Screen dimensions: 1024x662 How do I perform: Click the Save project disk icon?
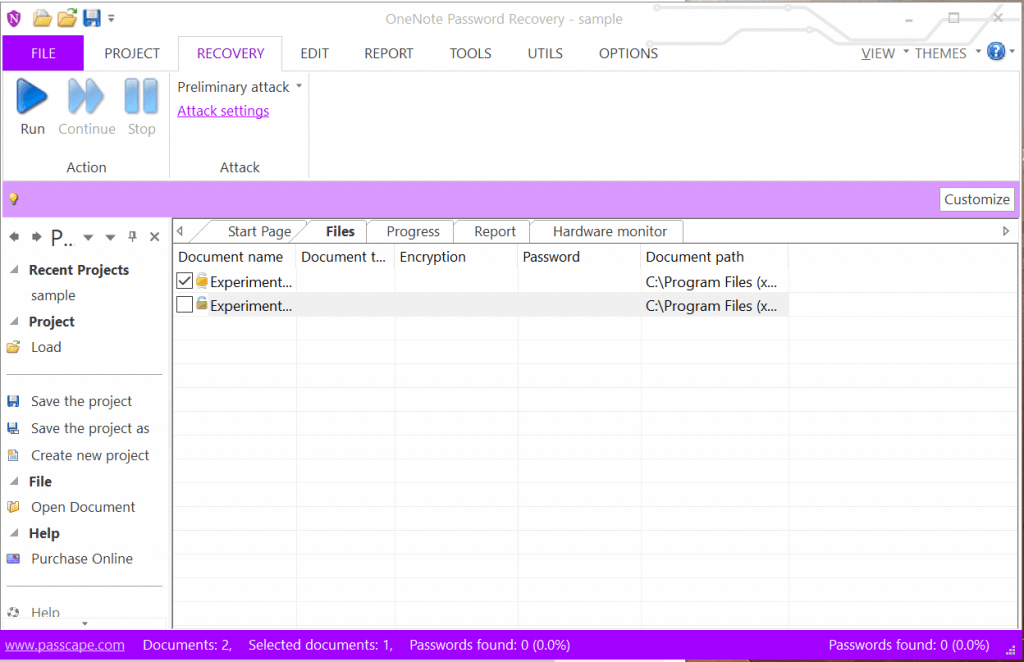[90, 16]
